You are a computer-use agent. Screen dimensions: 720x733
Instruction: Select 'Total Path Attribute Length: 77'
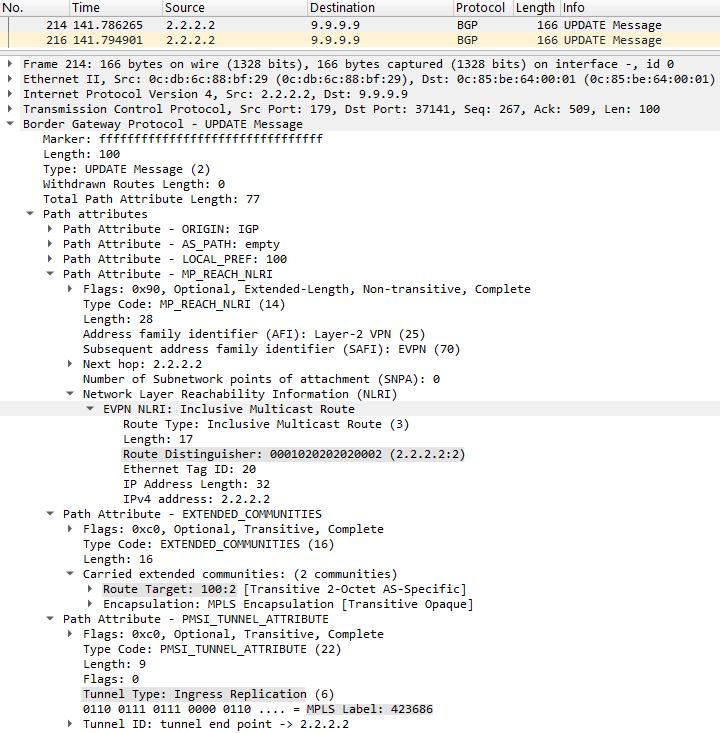pyautogui.click(x=151, y=199)
